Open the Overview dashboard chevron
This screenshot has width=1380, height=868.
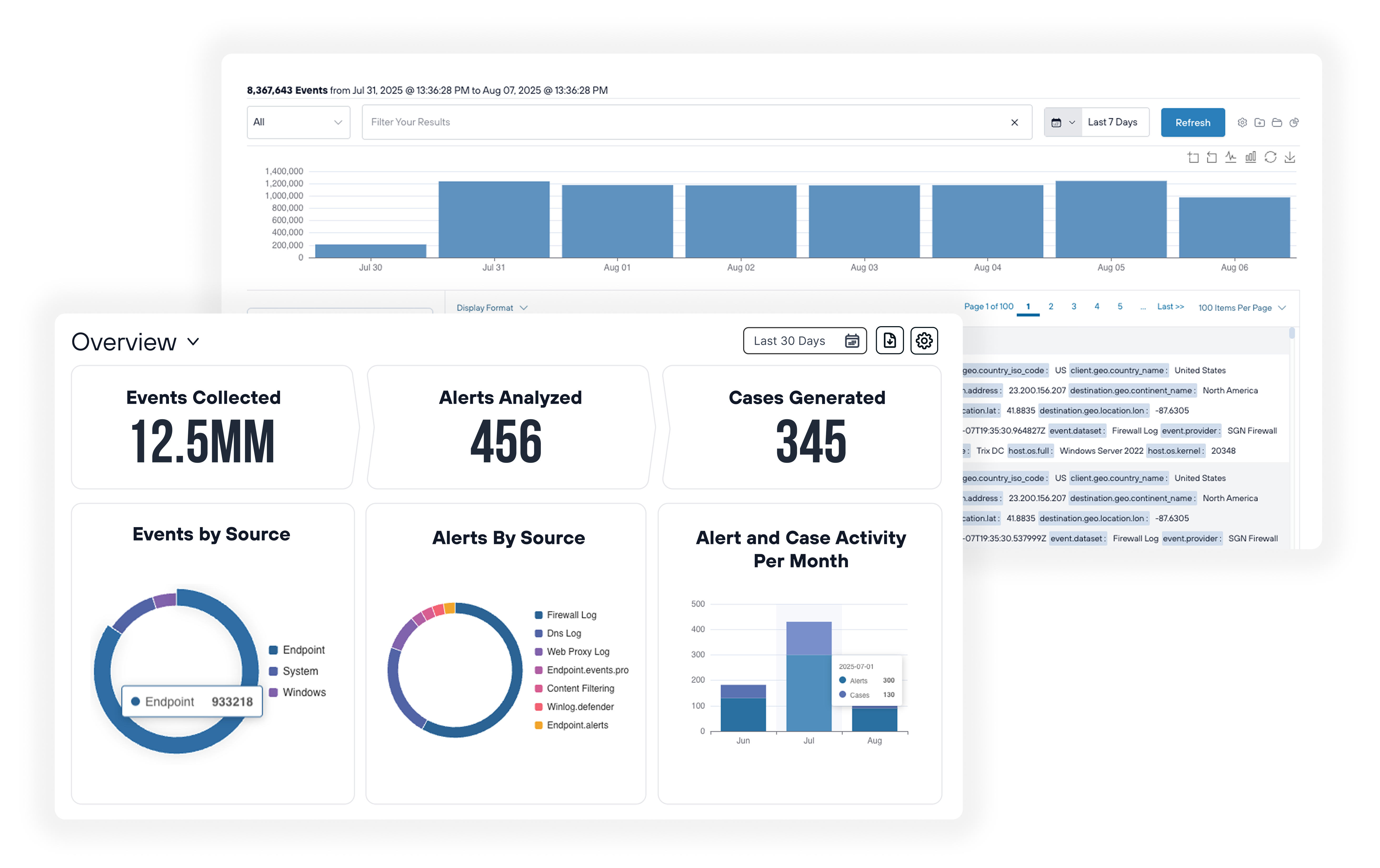[x=193, y=341]
